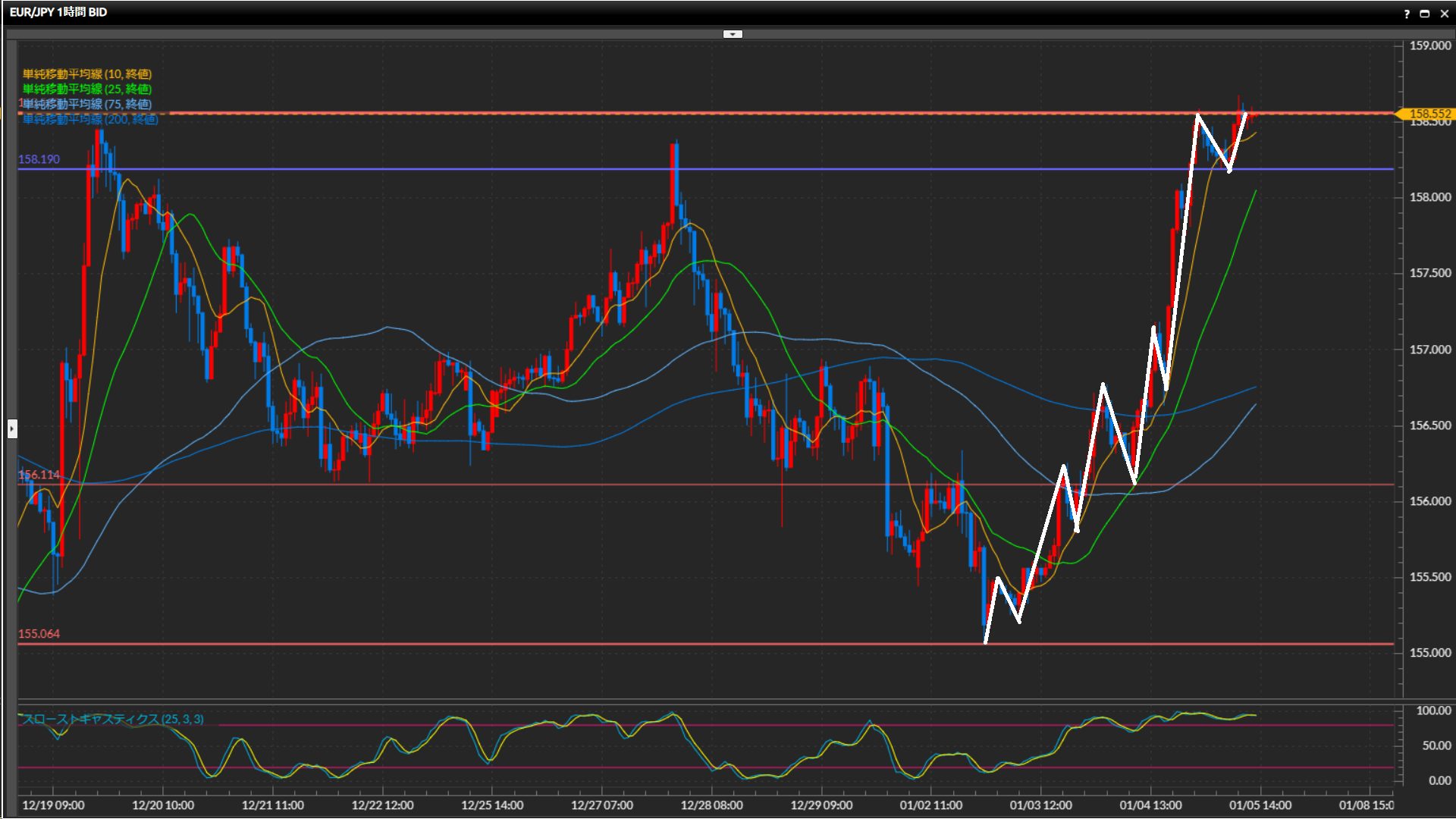1456x819 pixels.
Task: Select the 155.064 support line label
Action: 39,634
